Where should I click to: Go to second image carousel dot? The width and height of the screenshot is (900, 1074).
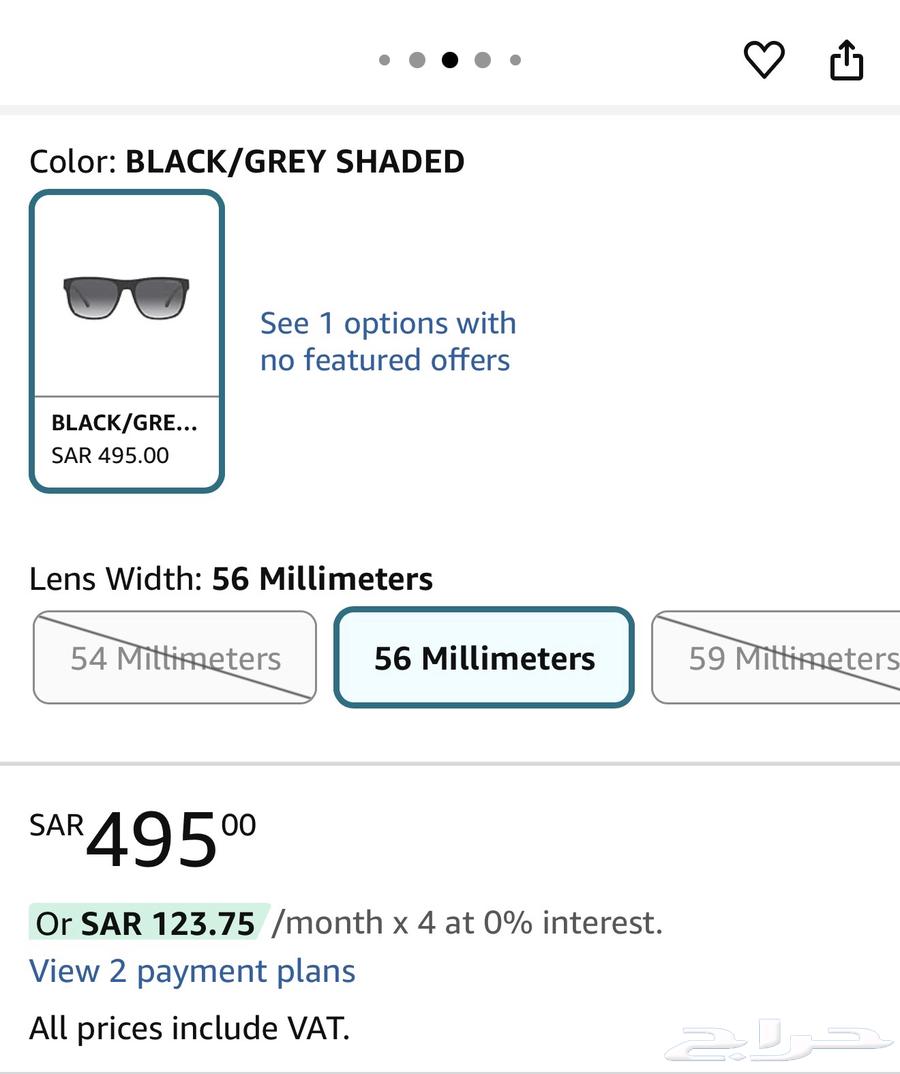tap(417, 60)
